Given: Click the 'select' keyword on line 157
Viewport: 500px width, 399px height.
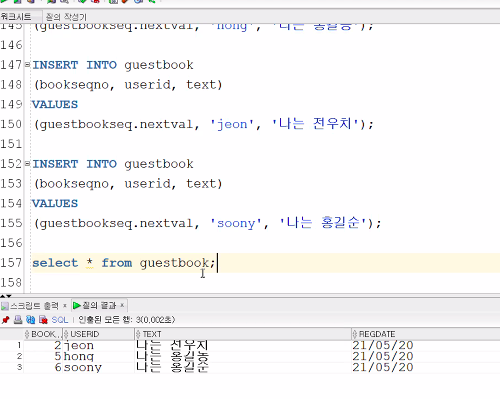Looking at the screenshot, I should (55, 263).
